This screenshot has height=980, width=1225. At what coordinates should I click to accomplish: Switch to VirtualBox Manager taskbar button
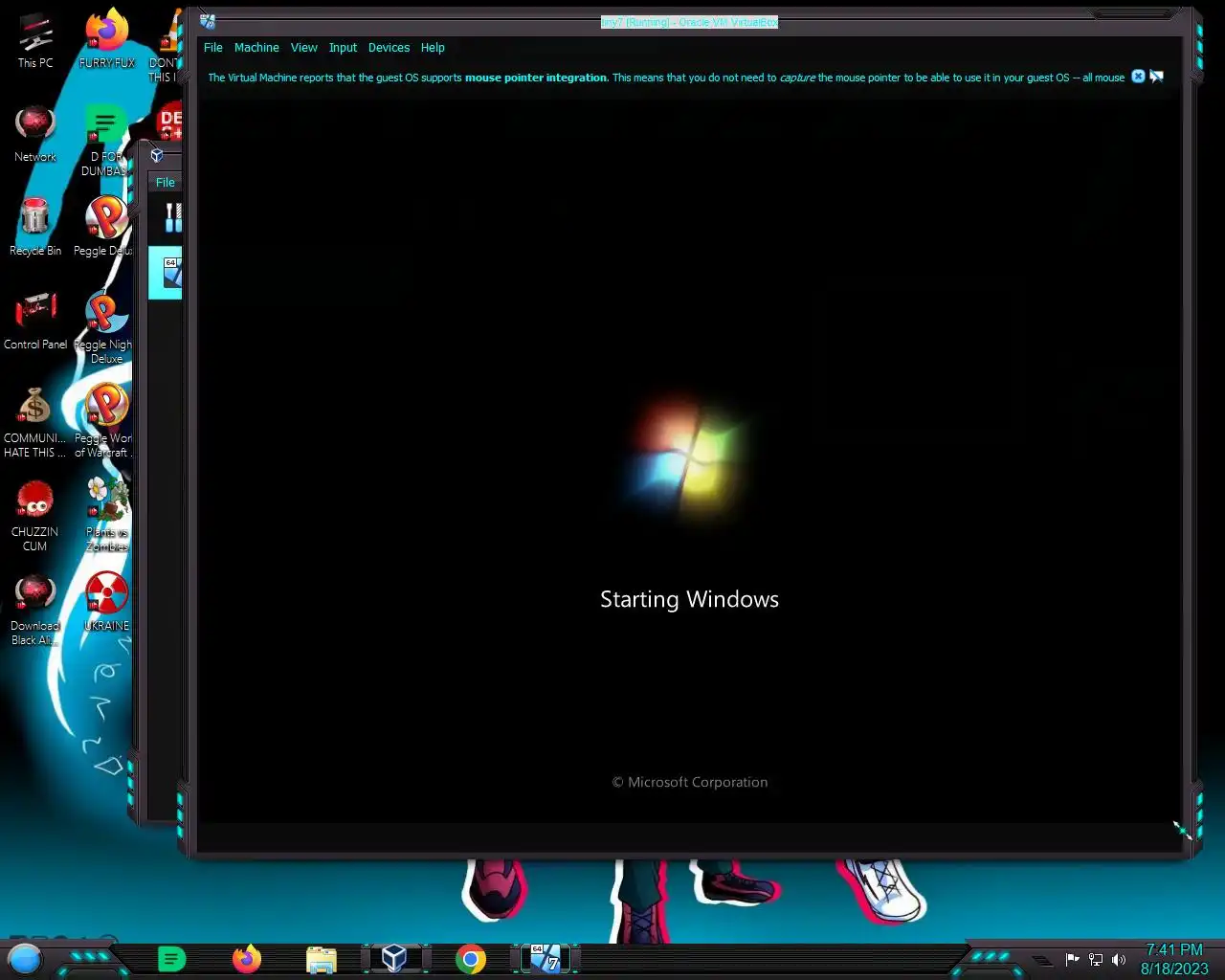point(394,958)
